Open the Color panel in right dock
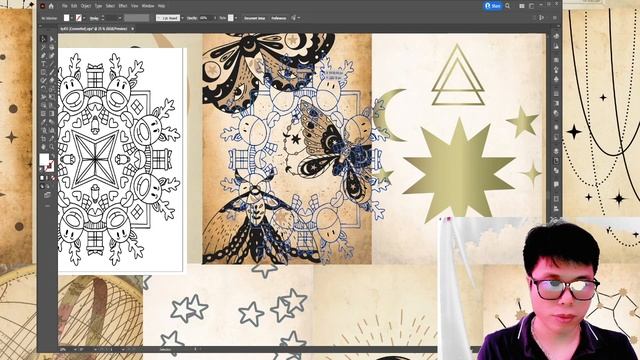640x360 pixels. 556,36
